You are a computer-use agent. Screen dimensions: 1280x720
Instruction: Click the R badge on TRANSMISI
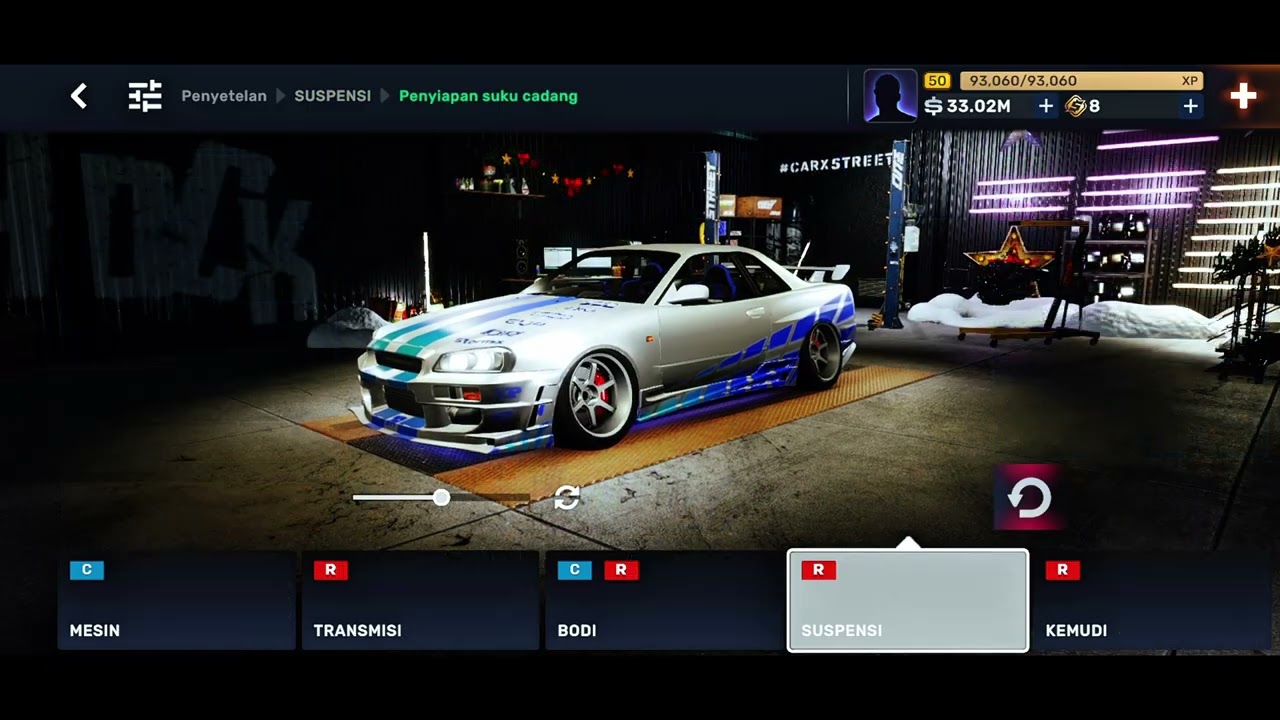[331, 570]
